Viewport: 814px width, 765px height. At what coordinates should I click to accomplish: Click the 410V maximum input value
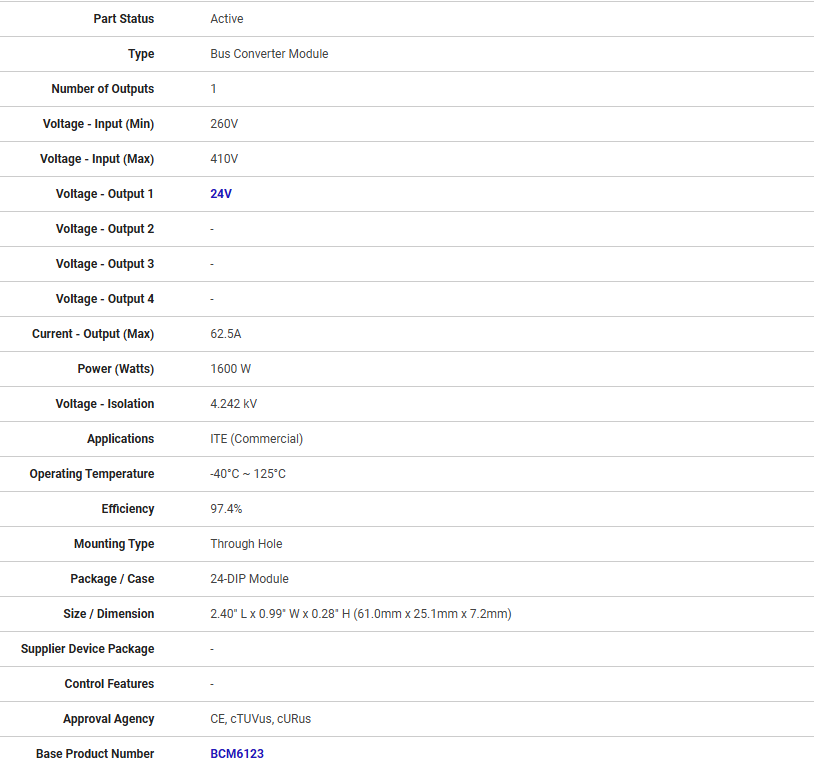[x=224, y=159]
